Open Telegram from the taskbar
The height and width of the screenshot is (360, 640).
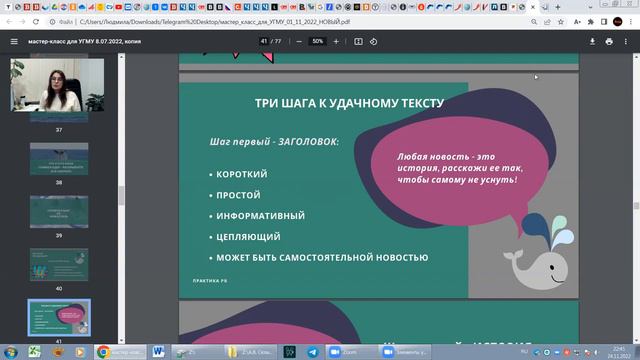coord(313,352)
